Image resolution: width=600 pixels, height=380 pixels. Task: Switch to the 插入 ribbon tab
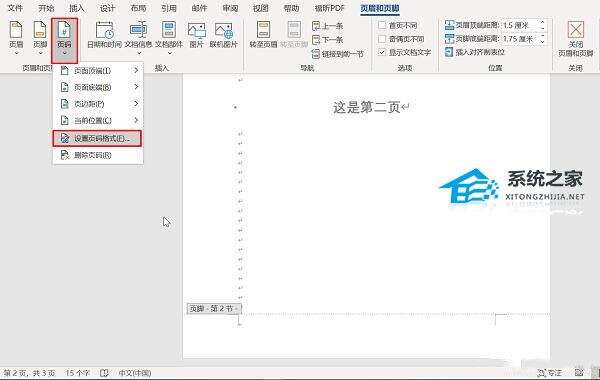77,8
